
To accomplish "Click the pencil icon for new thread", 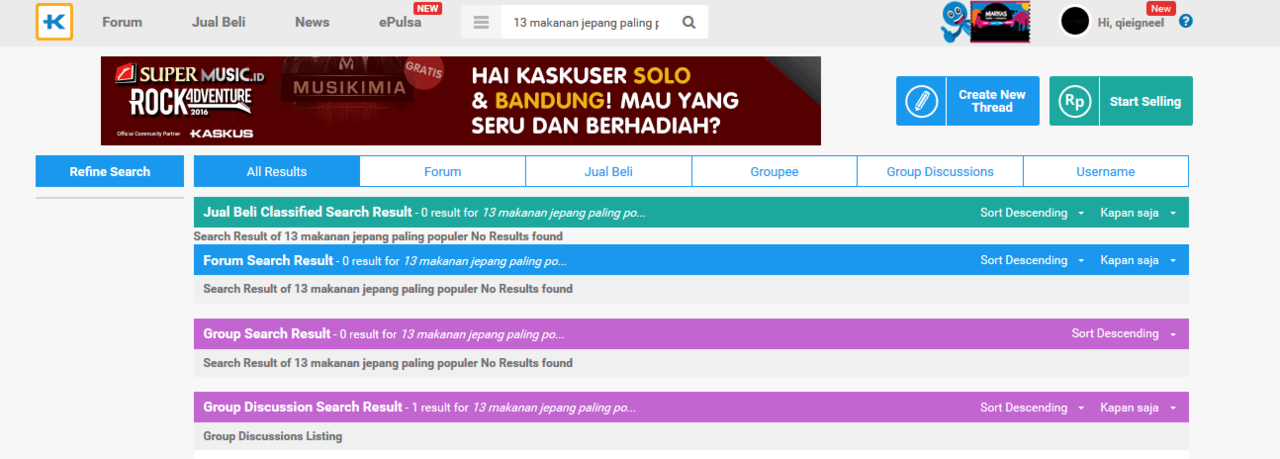I will coord(920,101).
